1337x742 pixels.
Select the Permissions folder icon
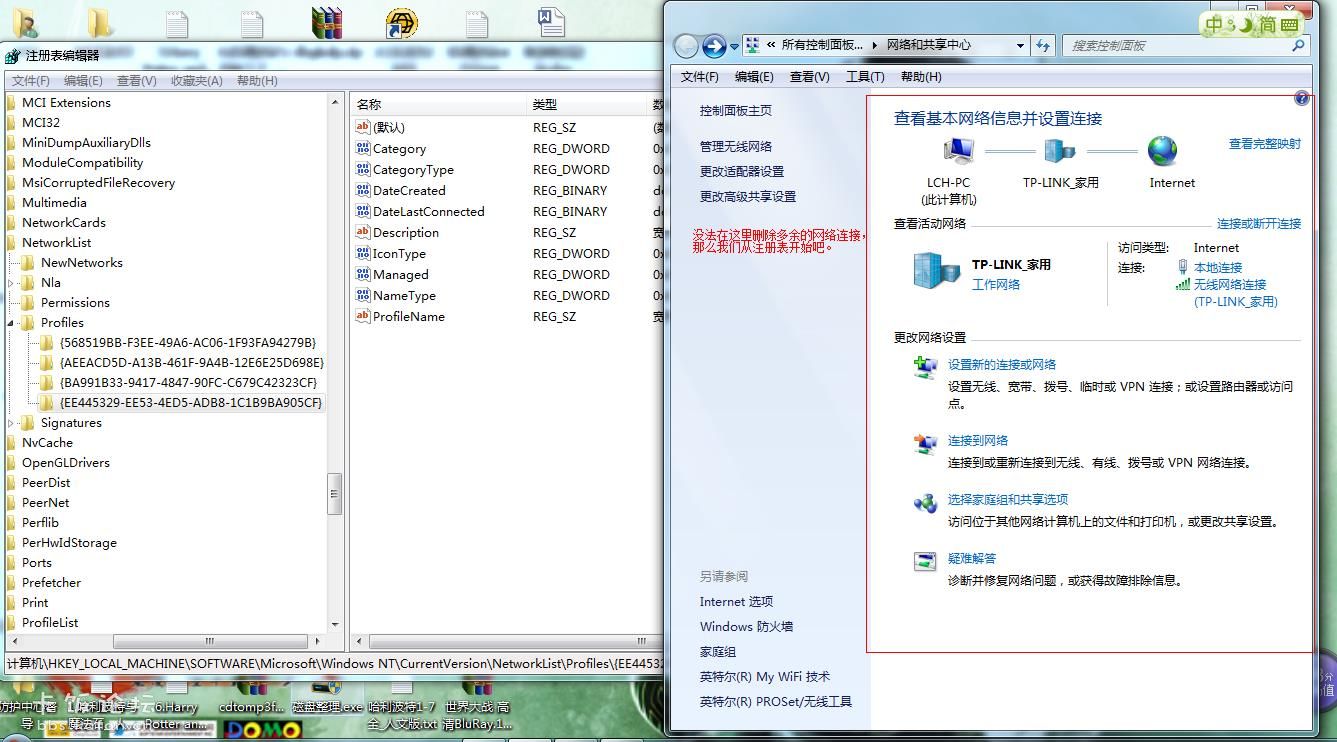click(x=28, y=303)
